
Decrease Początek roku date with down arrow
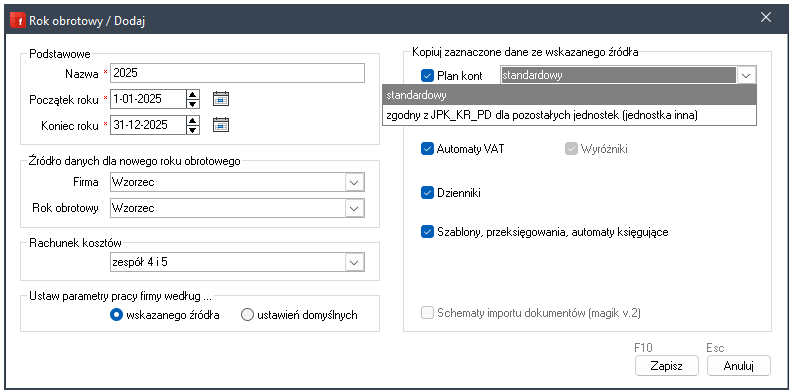[x=192, y=104]
